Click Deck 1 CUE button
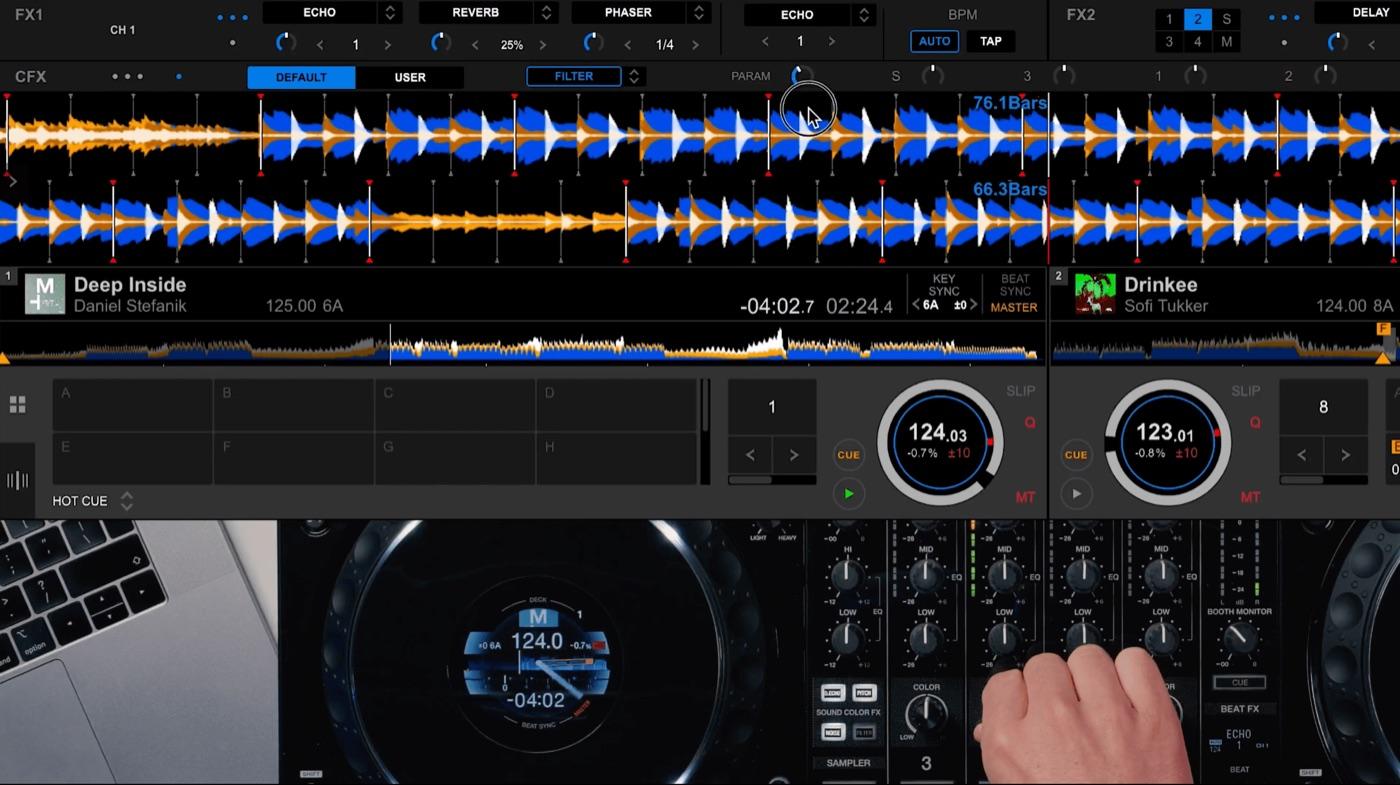The height and width of the screenshot is (785, 1400). click(x=848, y=455)
